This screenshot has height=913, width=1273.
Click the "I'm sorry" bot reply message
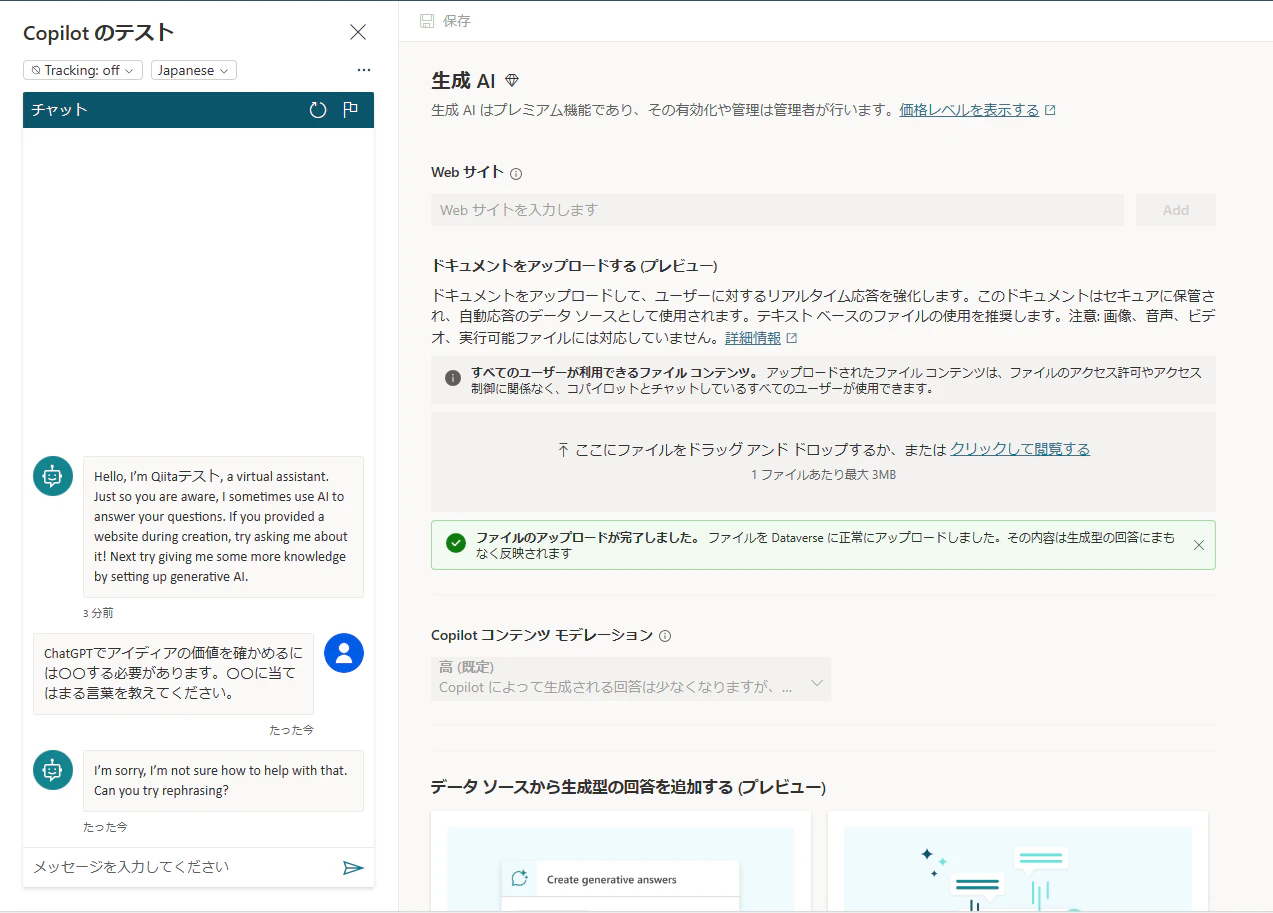pos(223,780)
